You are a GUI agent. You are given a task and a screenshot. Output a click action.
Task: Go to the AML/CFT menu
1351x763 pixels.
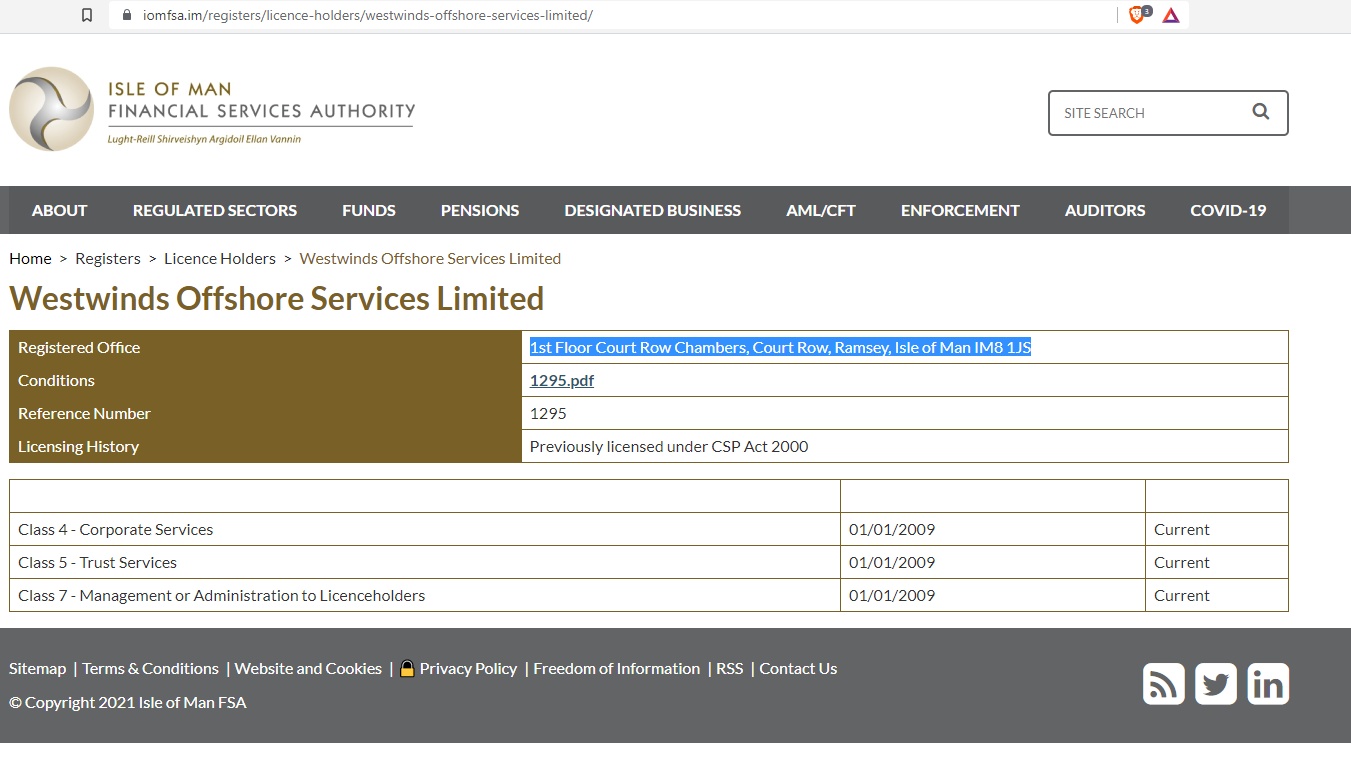[821, 210]
